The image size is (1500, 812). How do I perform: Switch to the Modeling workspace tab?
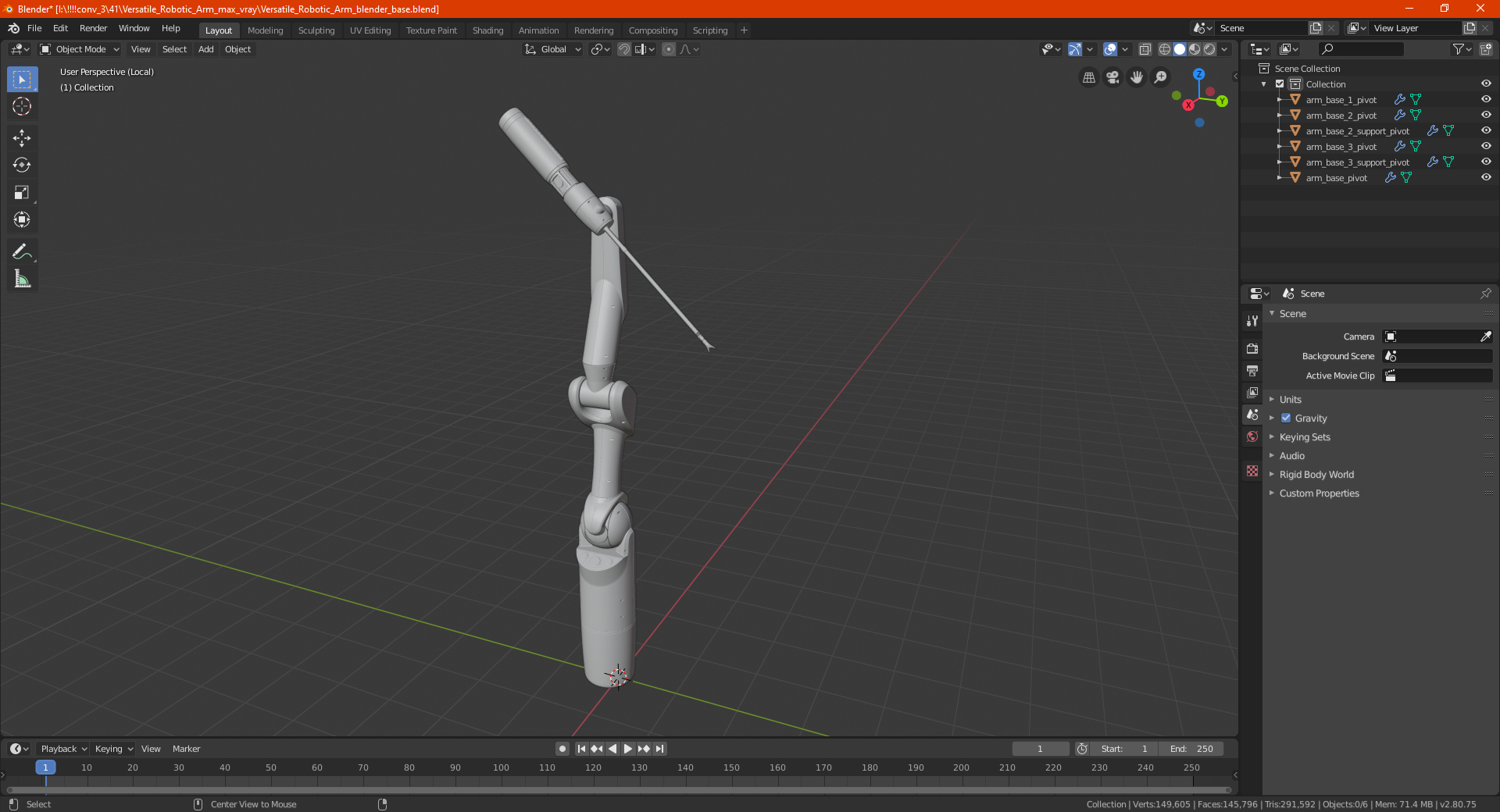coord(265,30)
